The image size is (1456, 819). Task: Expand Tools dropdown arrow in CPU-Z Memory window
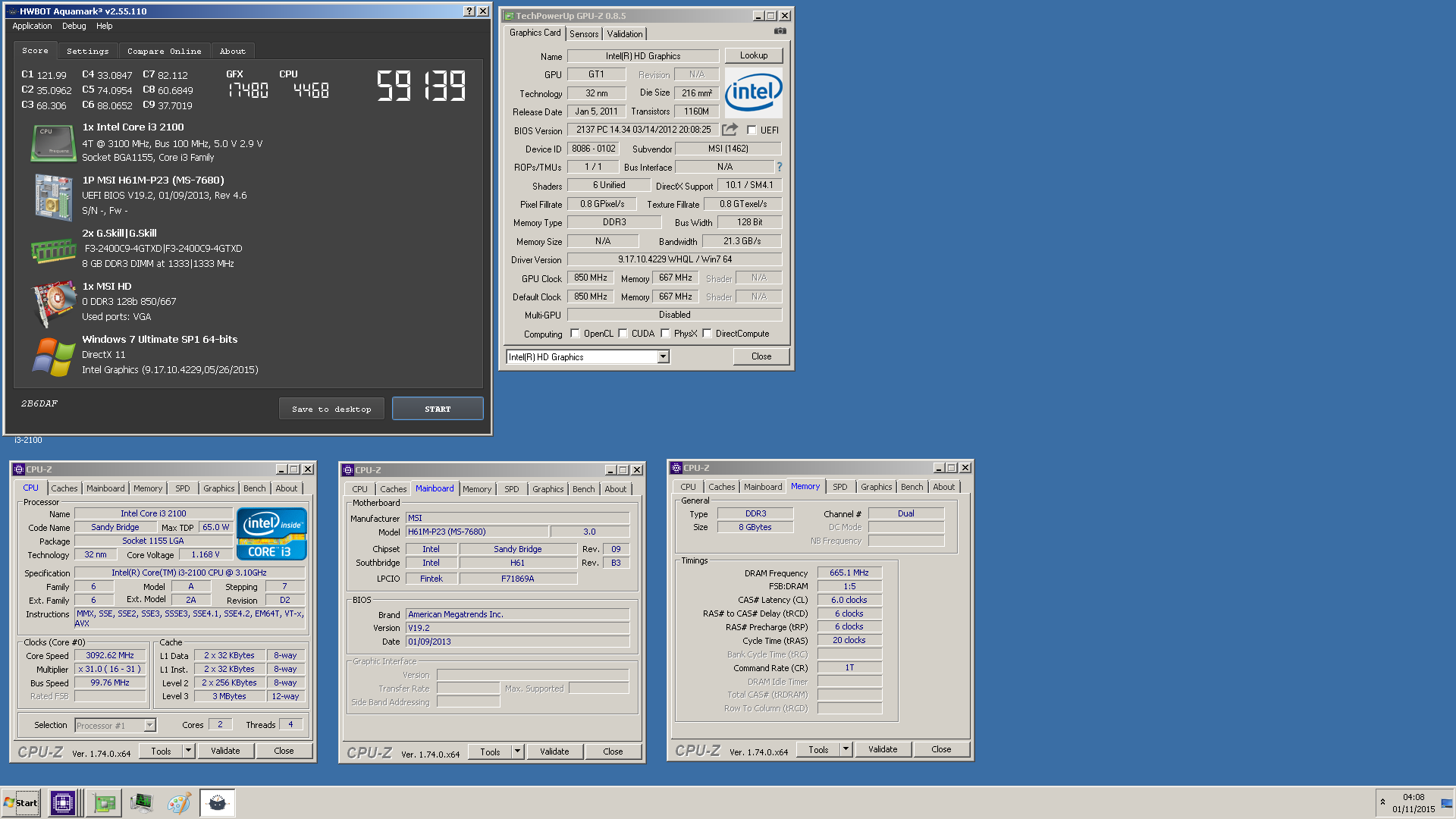click(x=846, y=749)
